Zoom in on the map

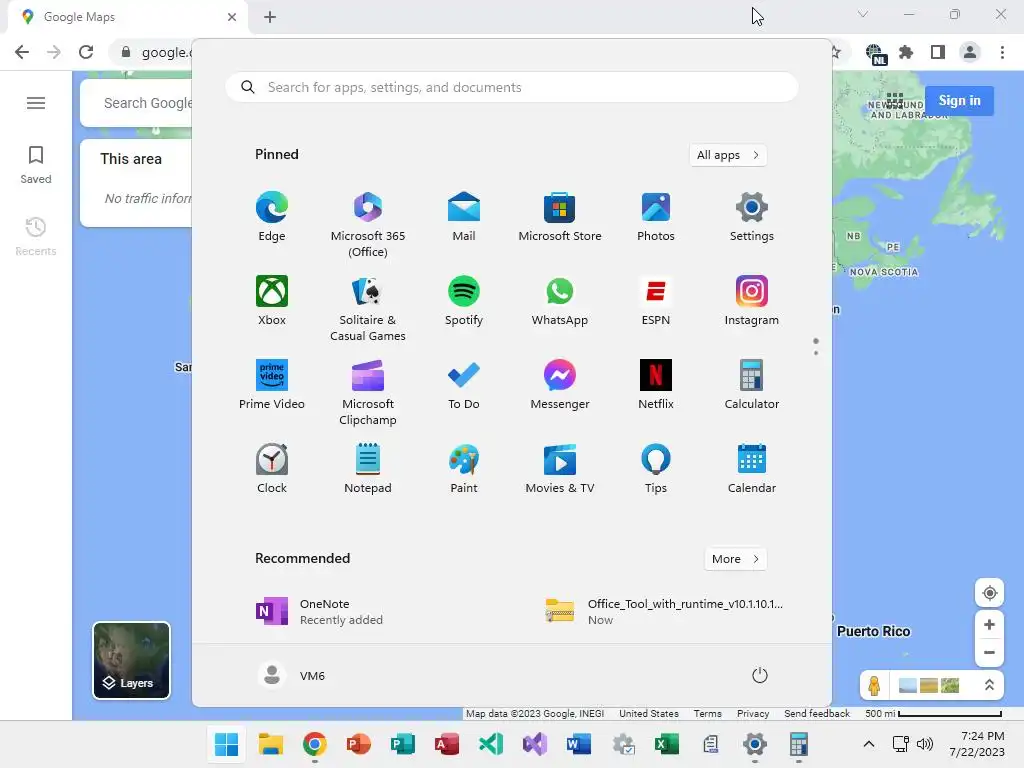(989, 624)
